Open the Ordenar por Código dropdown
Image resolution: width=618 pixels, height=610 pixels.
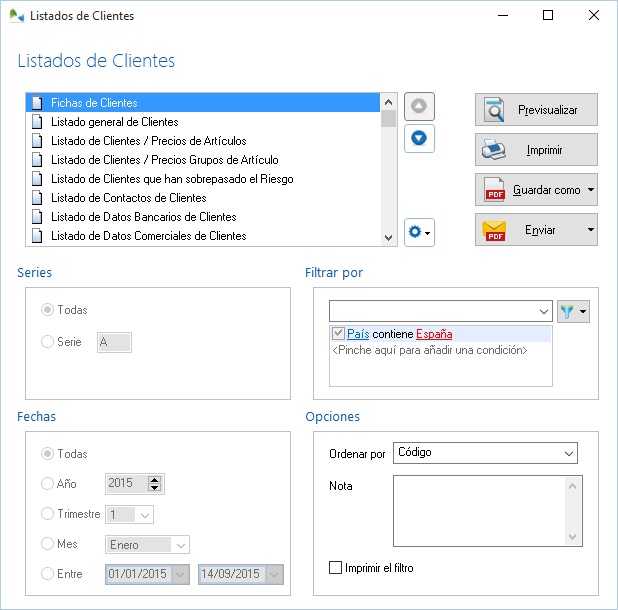(486, 453)
